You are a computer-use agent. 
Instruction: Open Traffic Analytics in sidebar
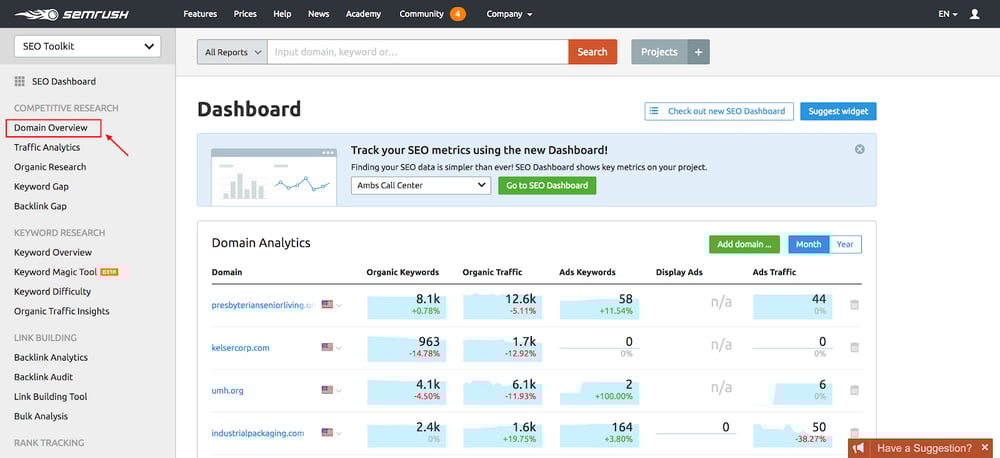point(47,147)
